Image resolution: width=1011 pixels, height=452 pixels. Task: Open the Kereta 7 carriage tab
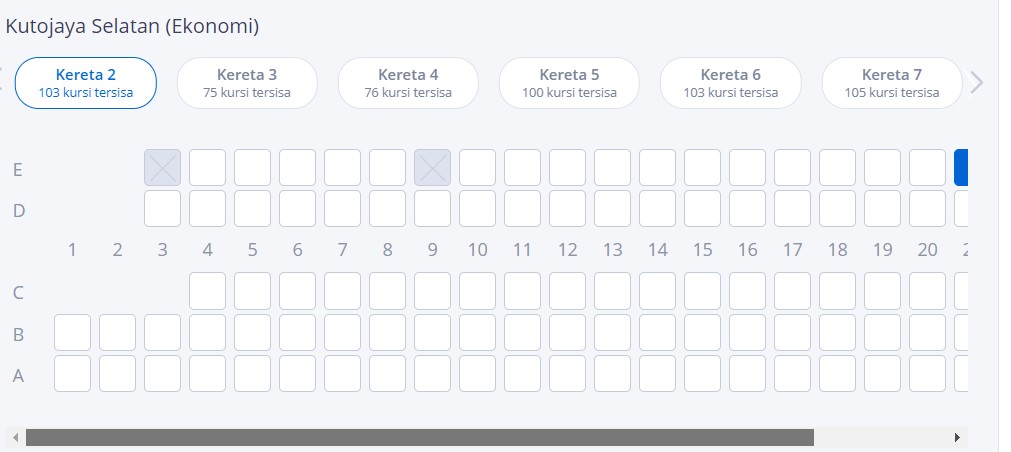(x=891, y=83)
